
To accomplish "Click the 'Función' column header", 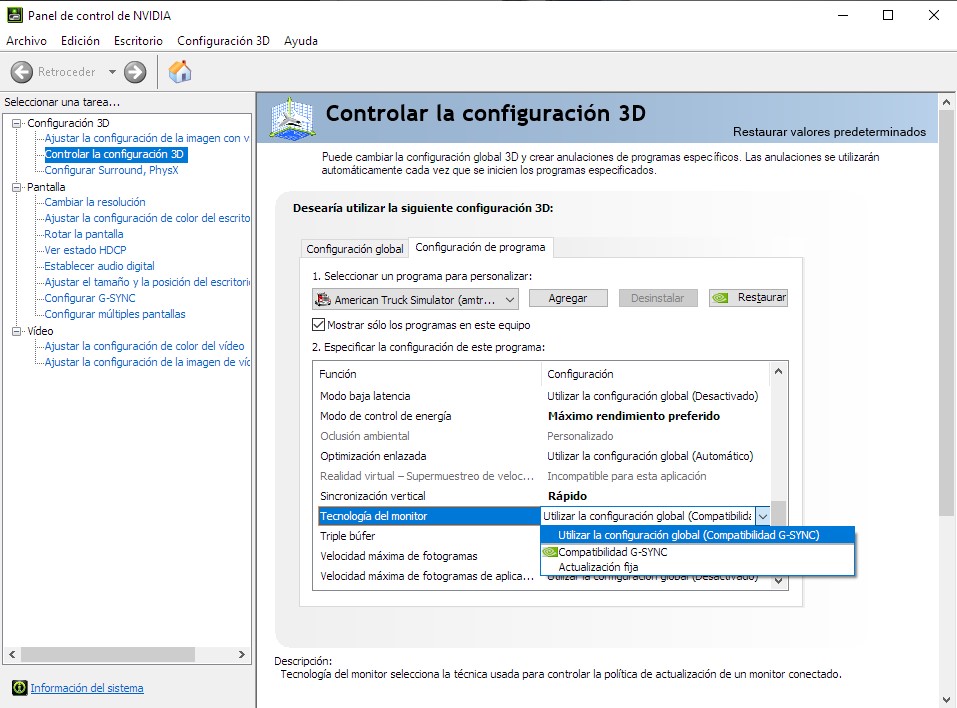I will tap(427, 374).
